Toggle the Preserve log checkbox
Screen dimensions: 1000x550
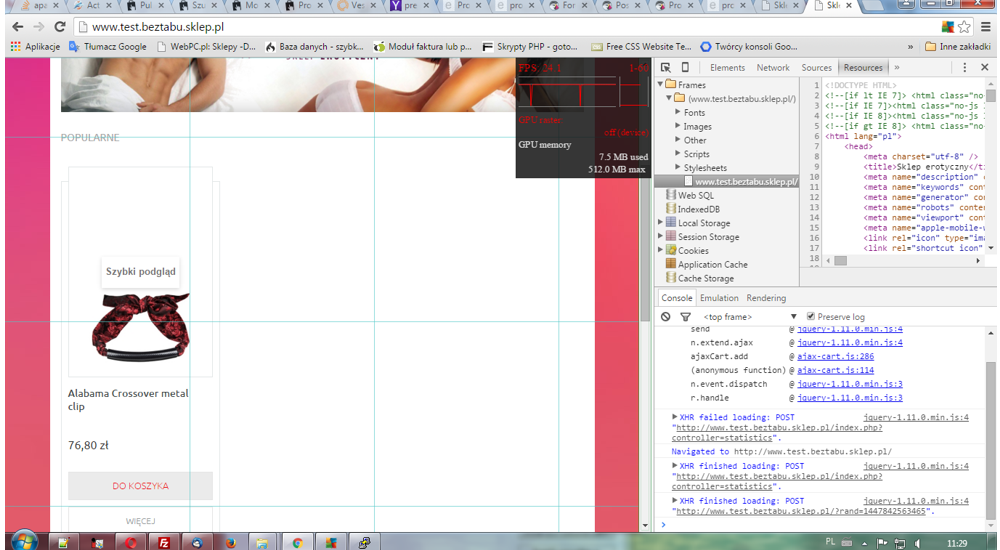click(x=811, y=316)
